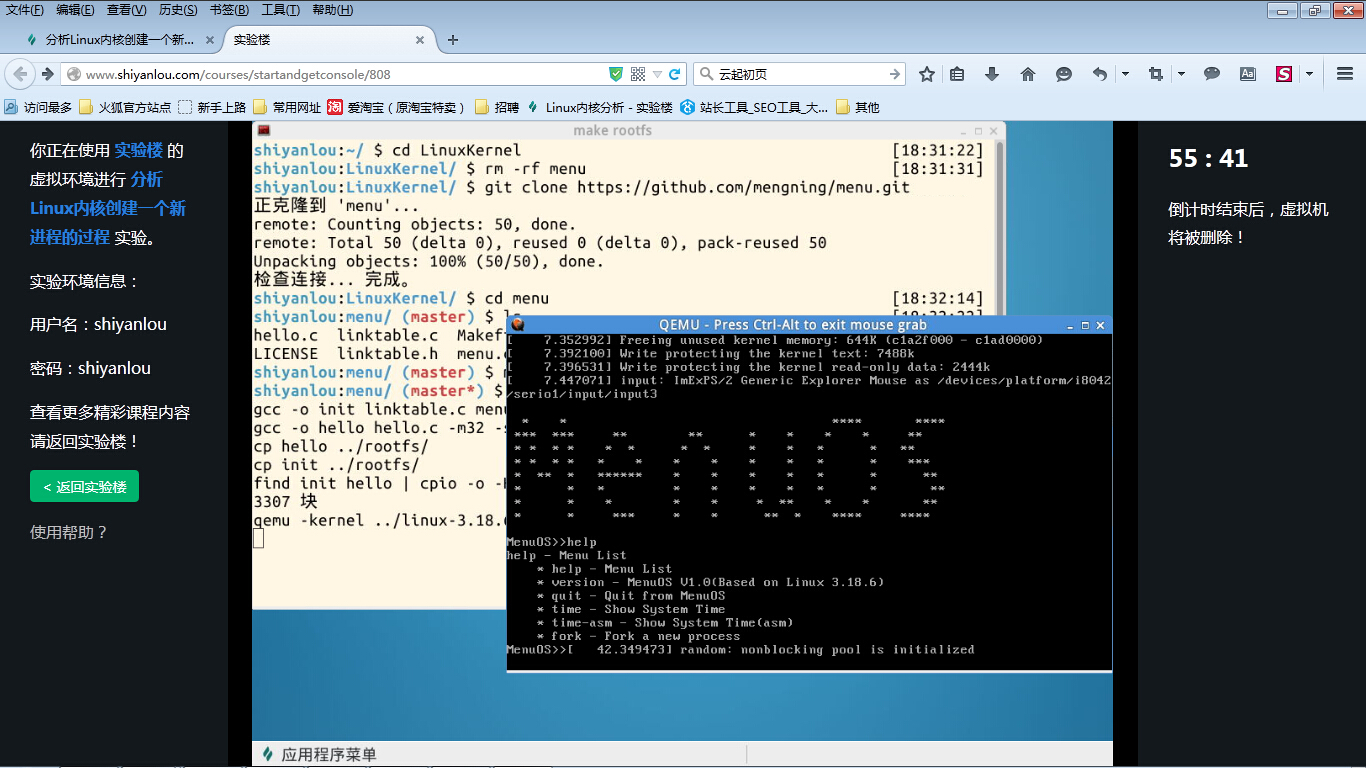Viewport: 1366px width, 768px height.
Task: Expand dropdown next to undo arrow icon
Action: pyautogui.click(x=1125, y=74)
